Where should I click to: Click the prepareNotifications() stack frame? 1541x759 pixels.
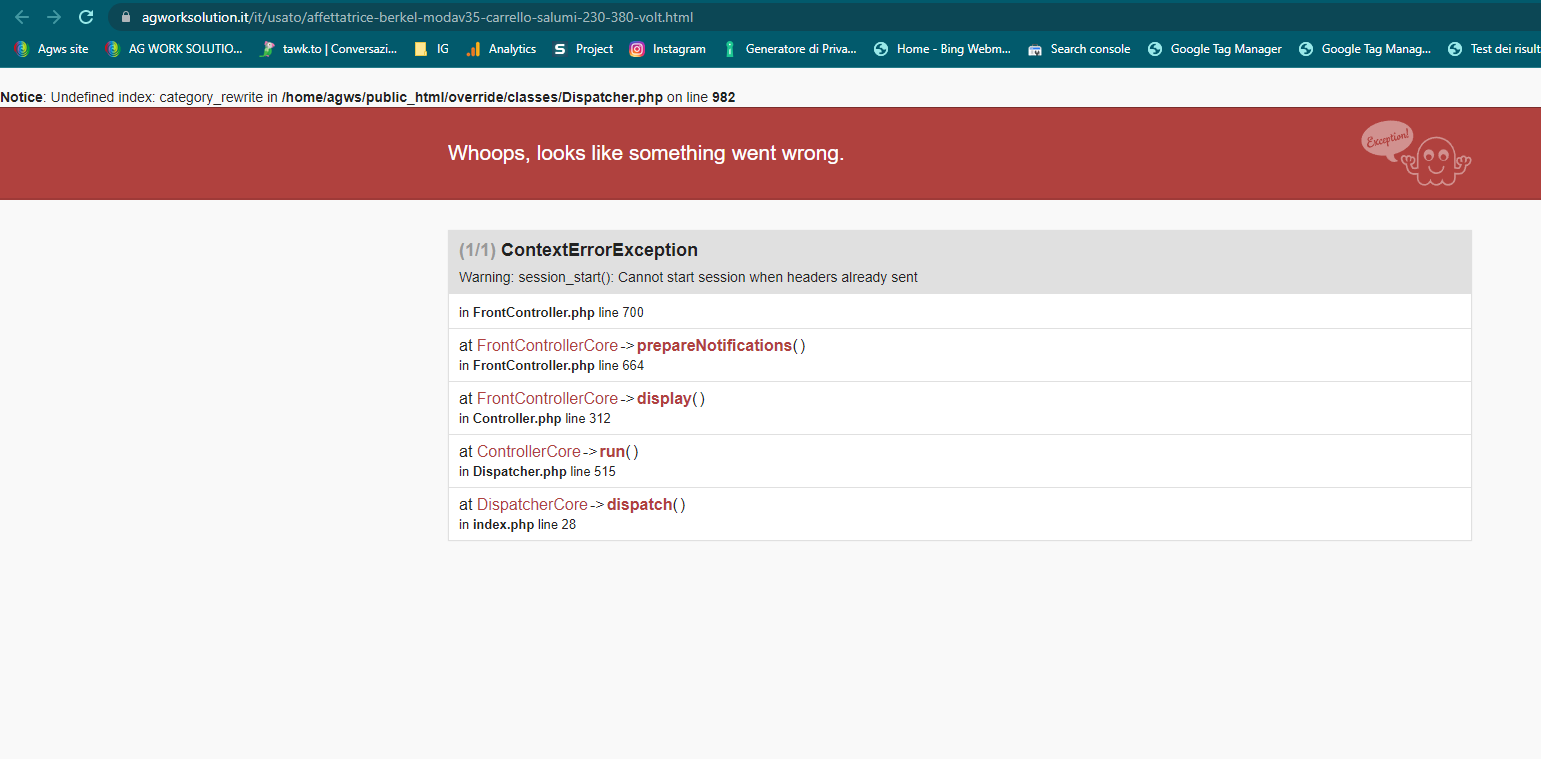pos(960,355)
